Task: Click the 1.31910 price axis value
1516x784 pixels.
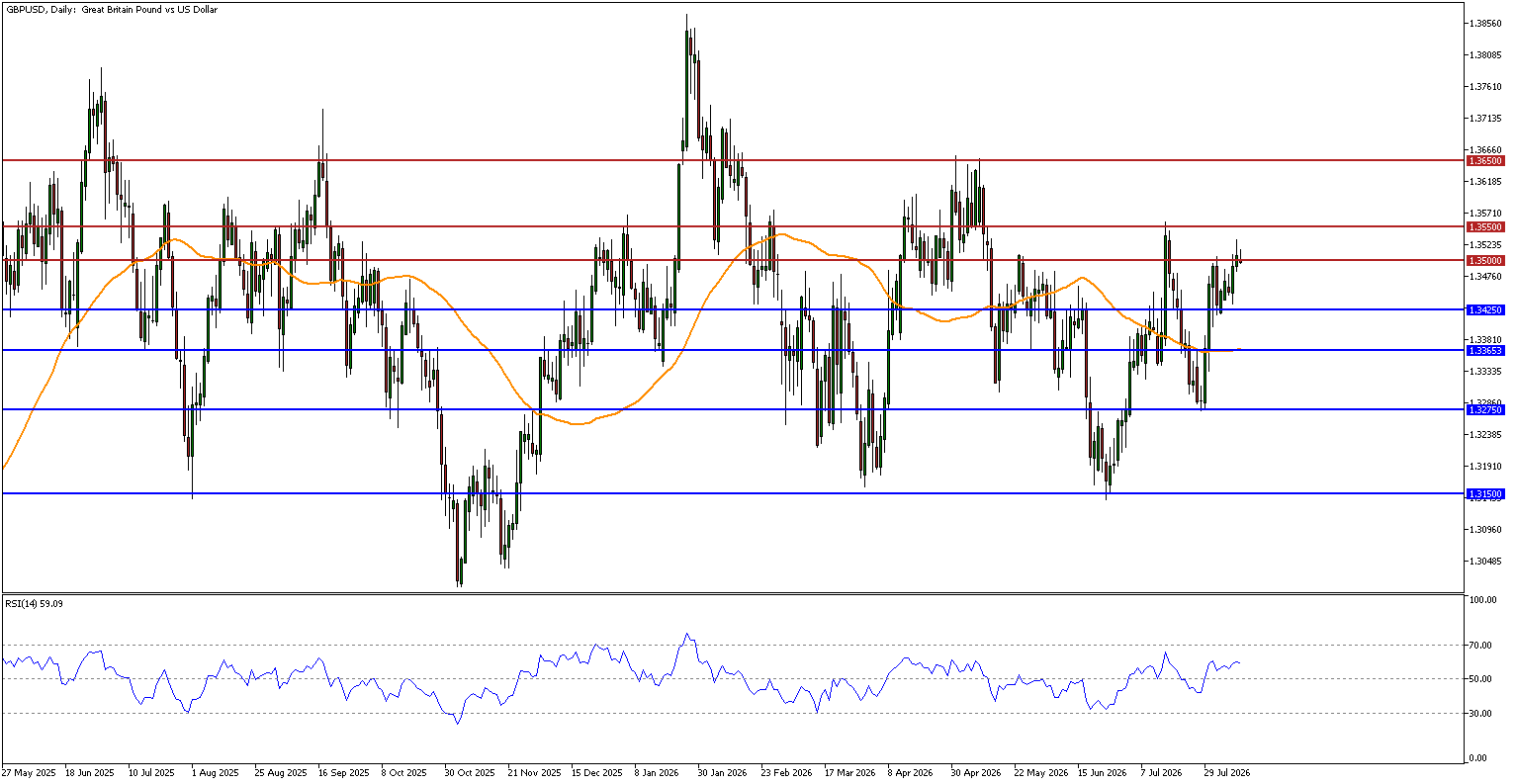Action: coord(1486,466)
